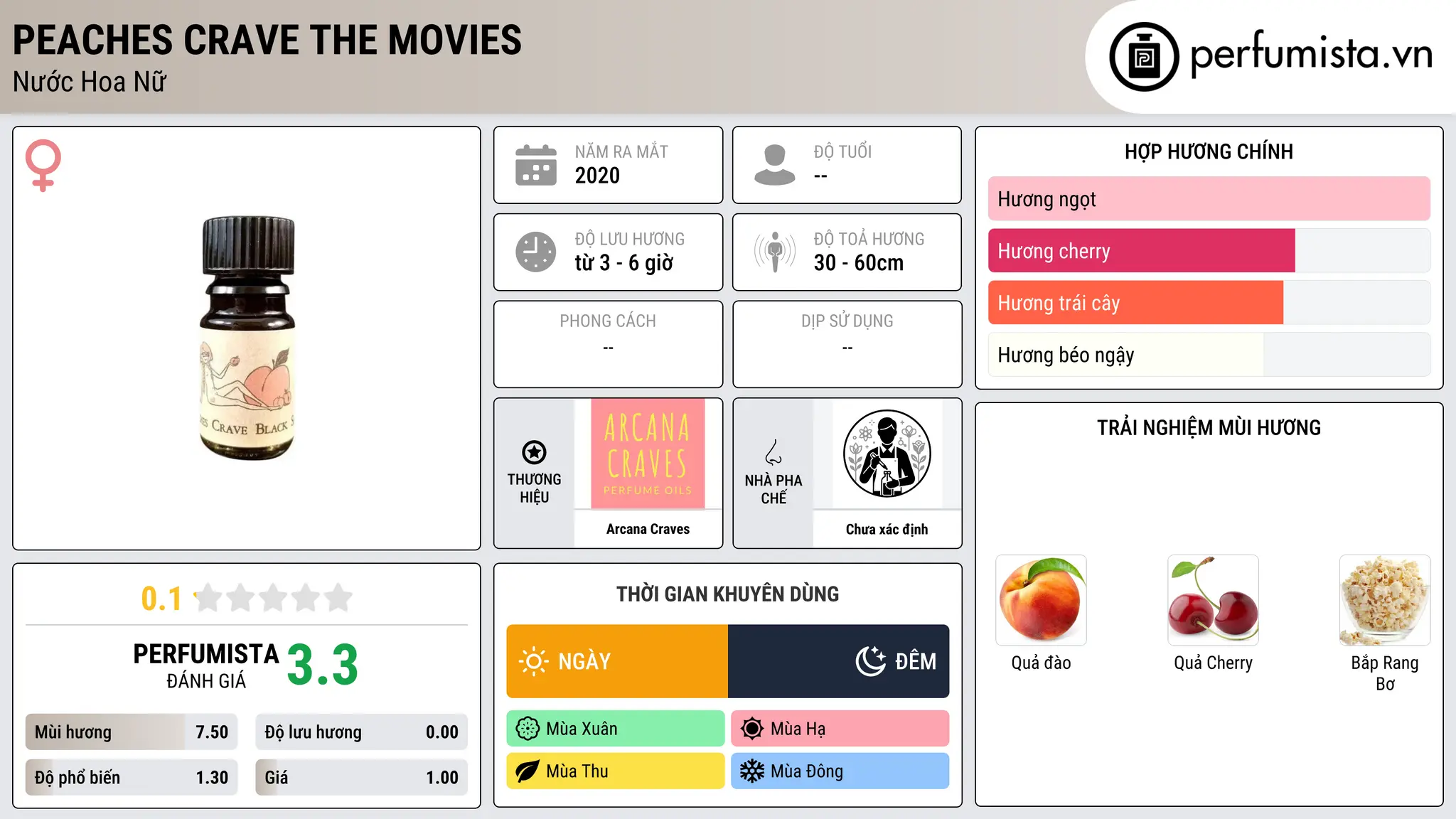
Task: Select the Đêm nighttime segment
Action: point(839,661)
